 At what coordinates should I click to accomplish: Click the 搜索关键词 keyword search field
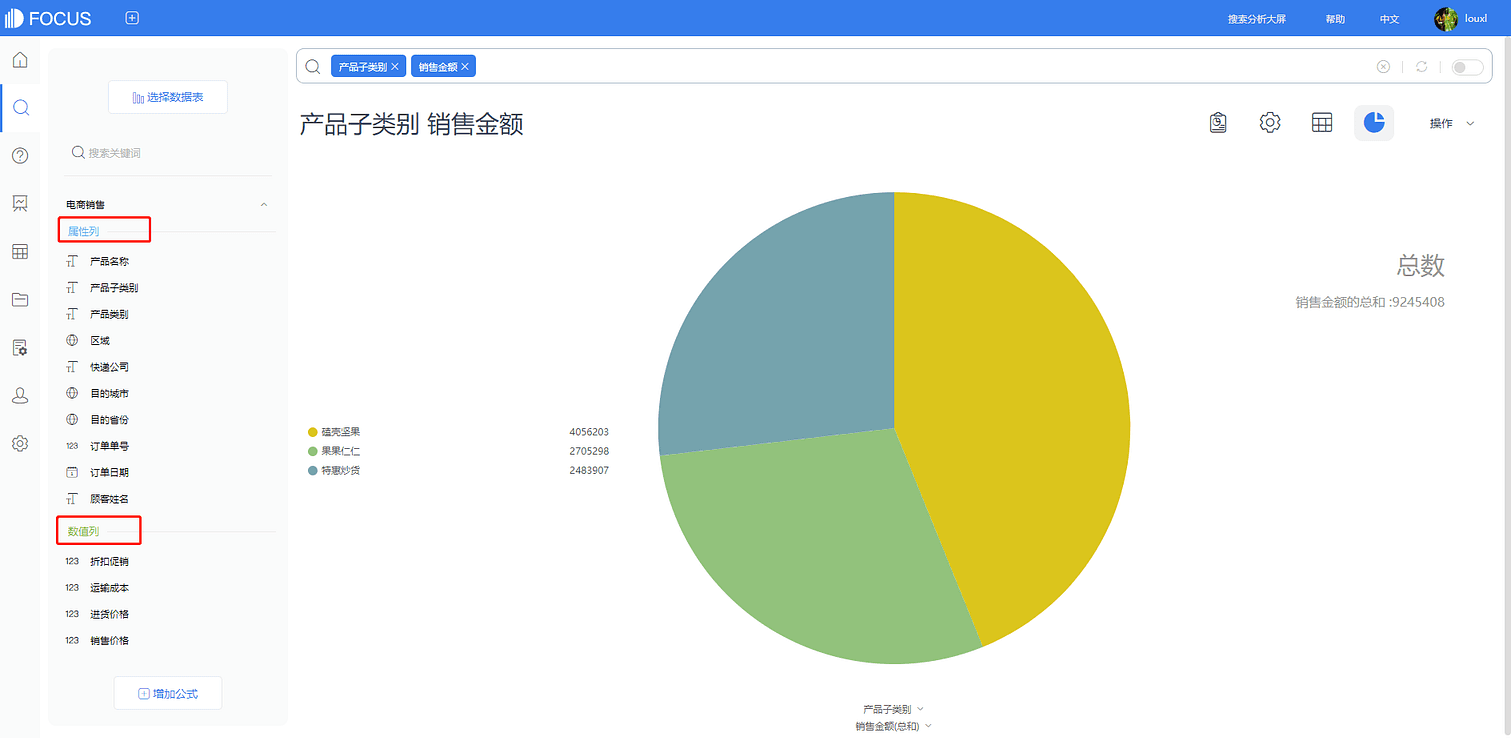pyautogui.click(x=168, y=153)
